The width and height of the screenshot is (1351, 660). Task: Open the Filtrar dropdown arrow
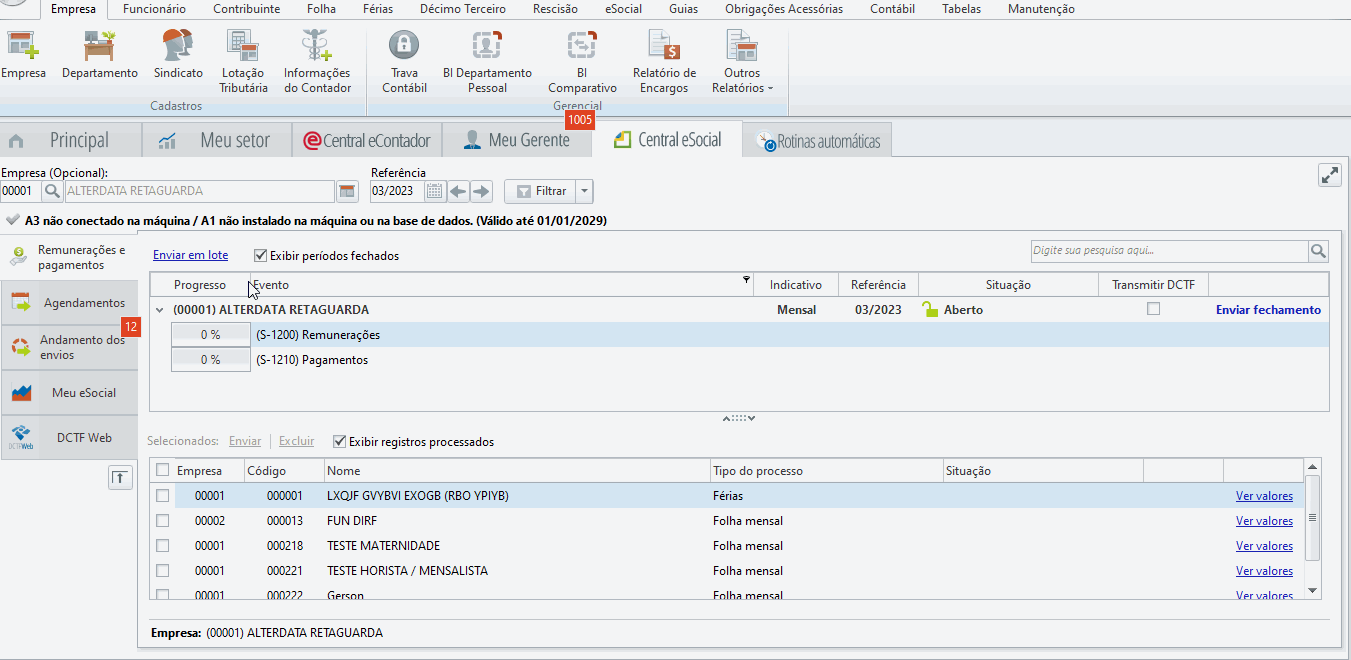click(585, 191)
